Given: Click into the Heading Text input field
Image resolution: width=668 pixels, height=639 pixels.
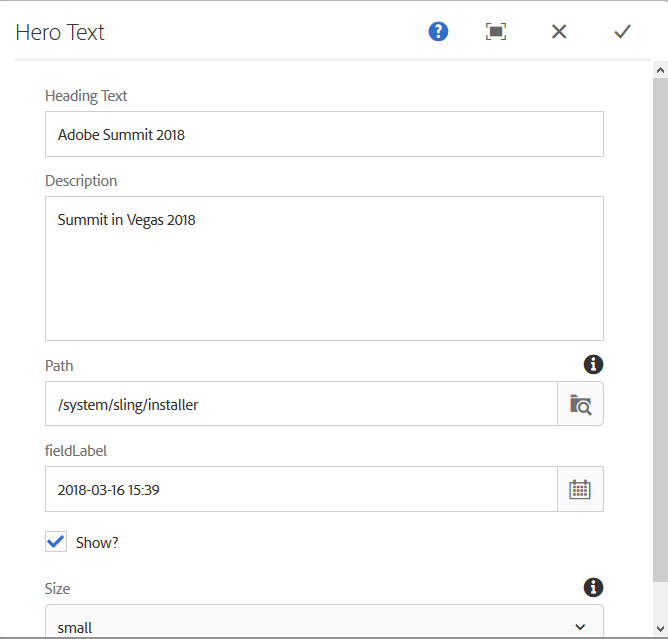Looking at the screenshot, I should (324, 134).
